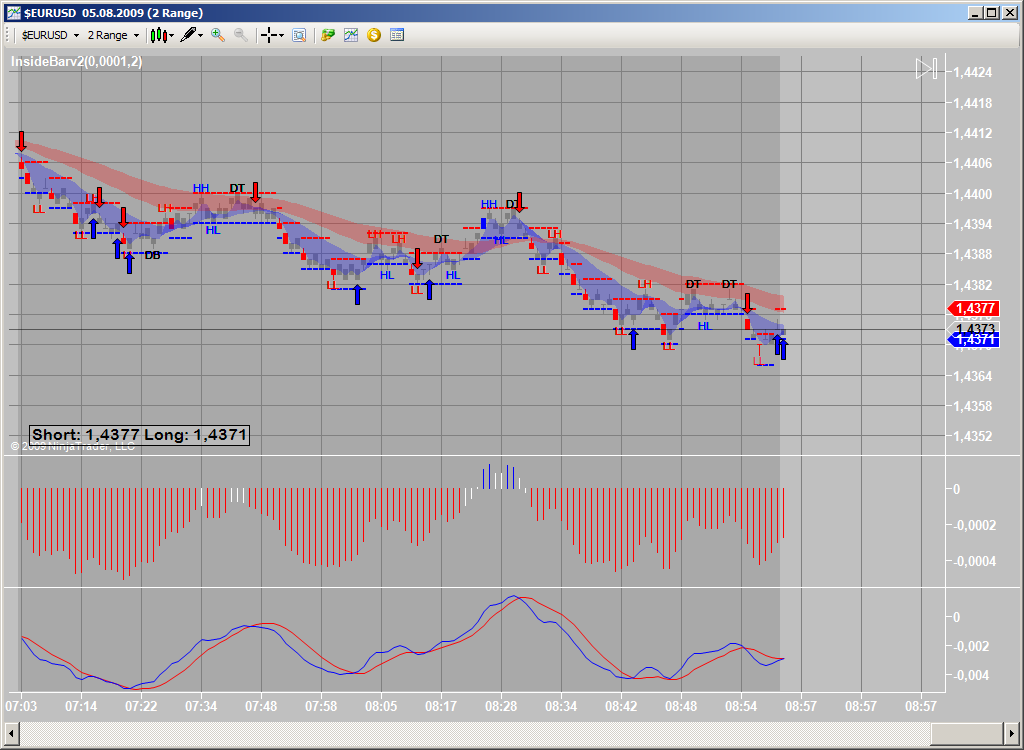
Task: Click the 08:17 time axis label
Action: tap(441, 706)
